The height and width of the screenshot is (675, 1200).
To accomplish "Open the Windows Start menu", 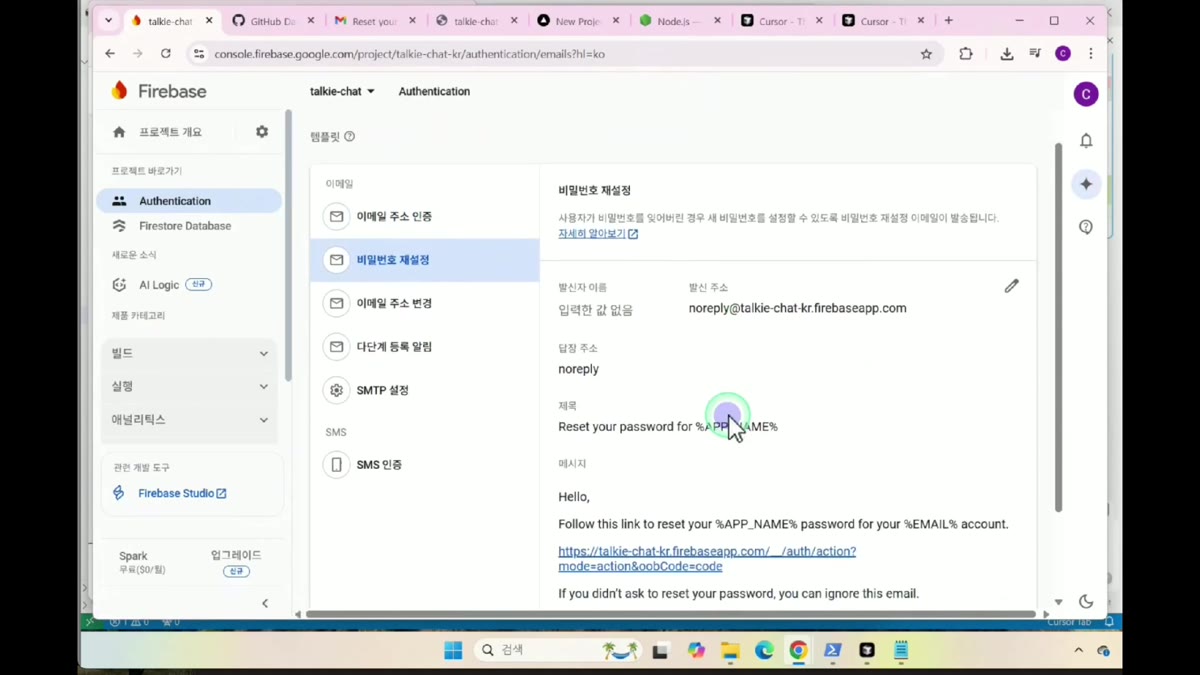I will point(453,651).
